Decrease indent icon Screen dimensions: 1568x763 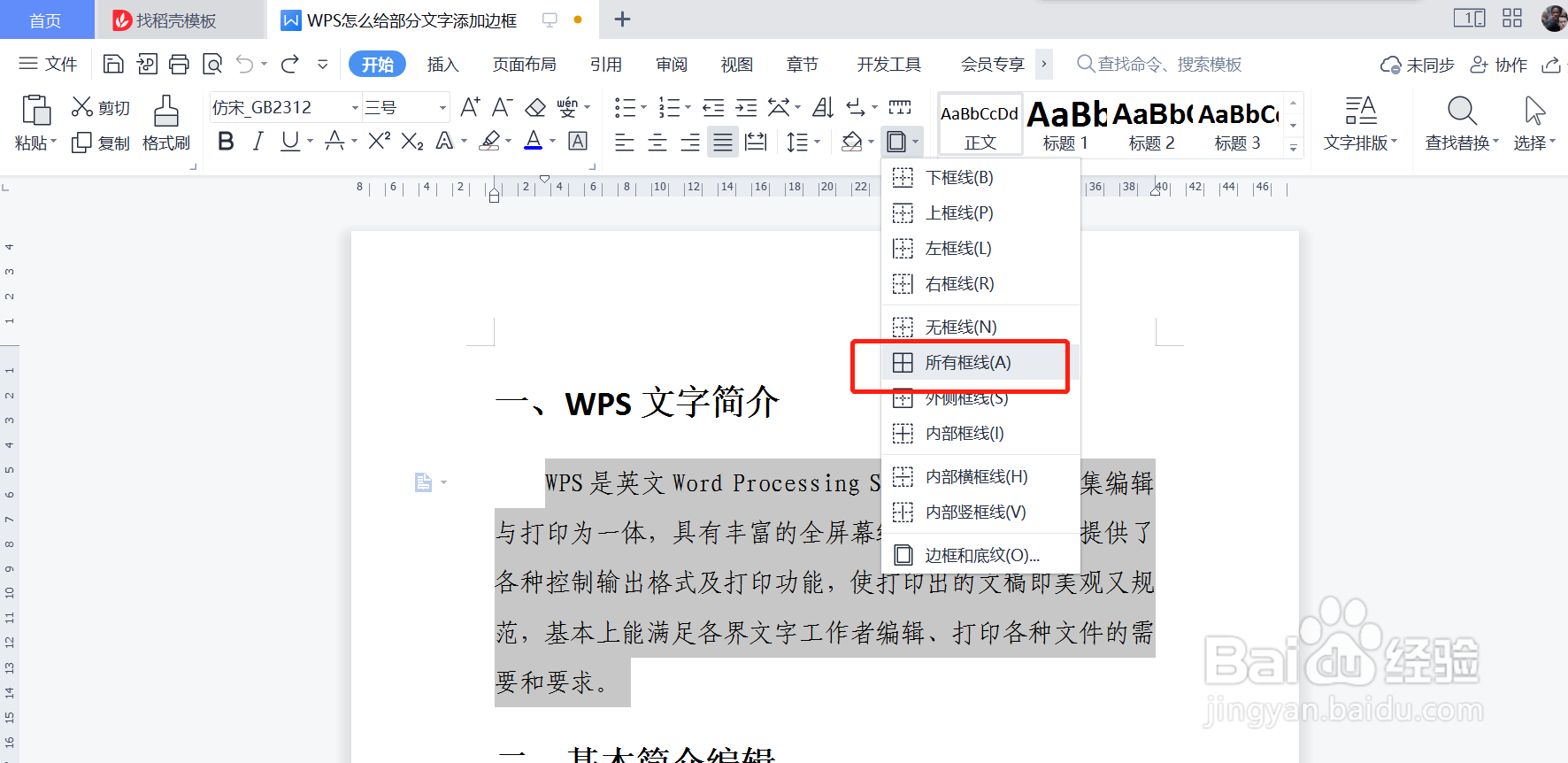713,107
